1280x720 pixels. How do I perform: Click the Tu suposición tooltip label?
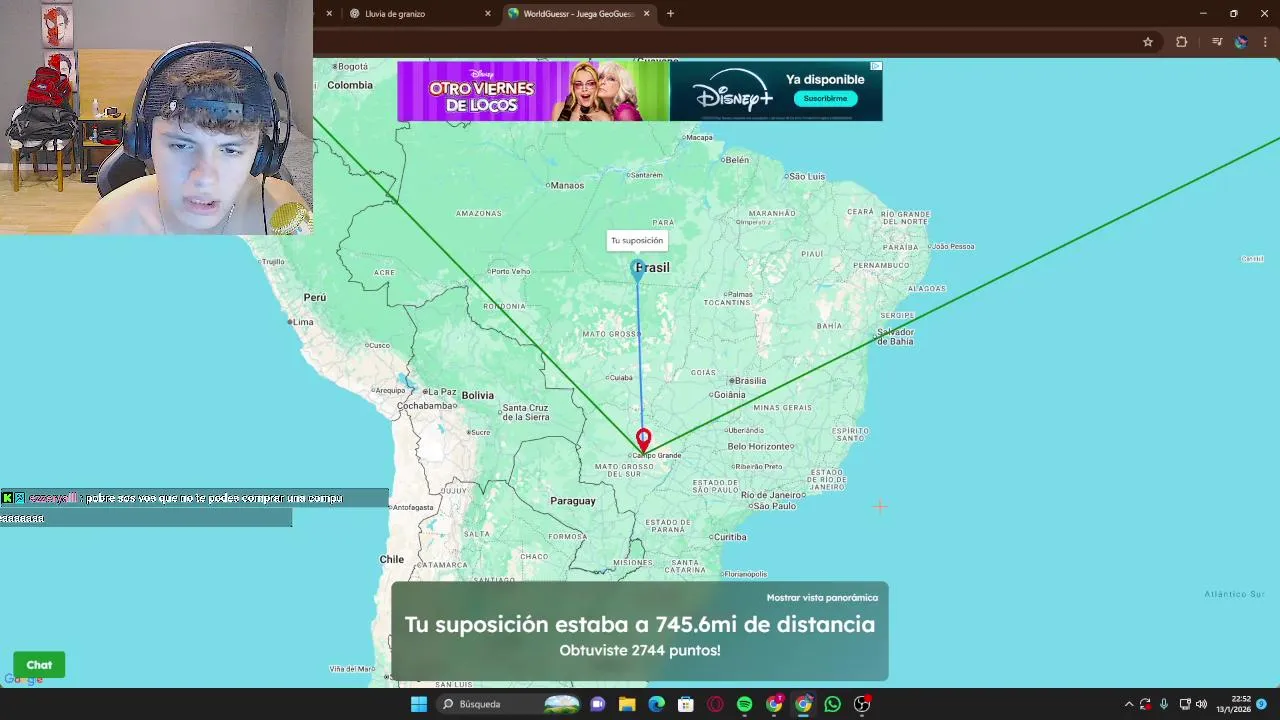637,240
